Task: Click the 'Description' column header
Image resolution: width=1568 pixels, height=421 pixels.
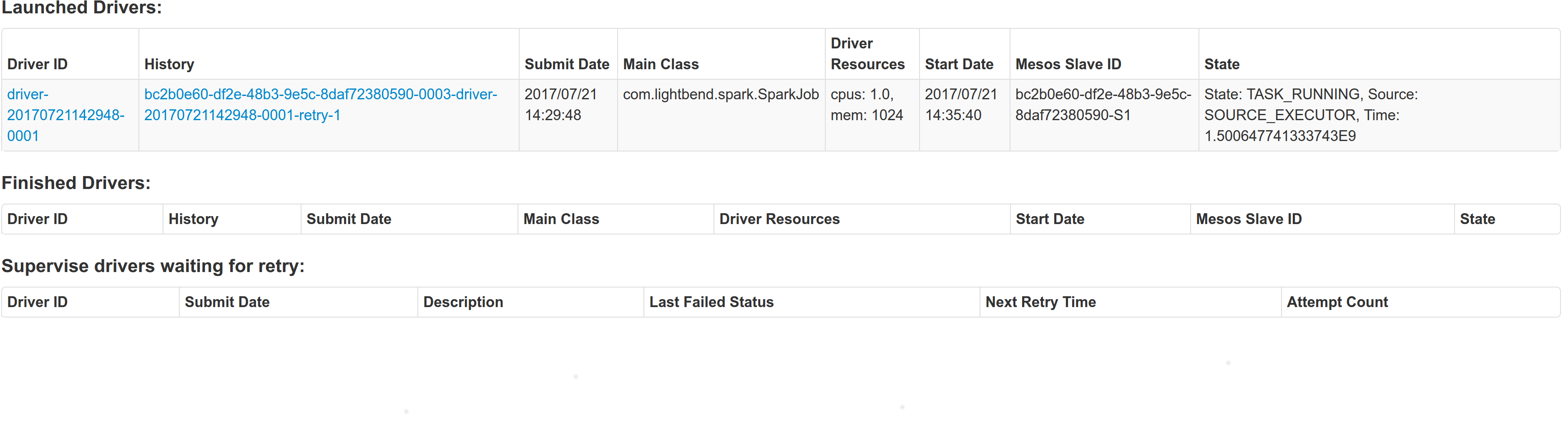Action: [x=463, y=302]
